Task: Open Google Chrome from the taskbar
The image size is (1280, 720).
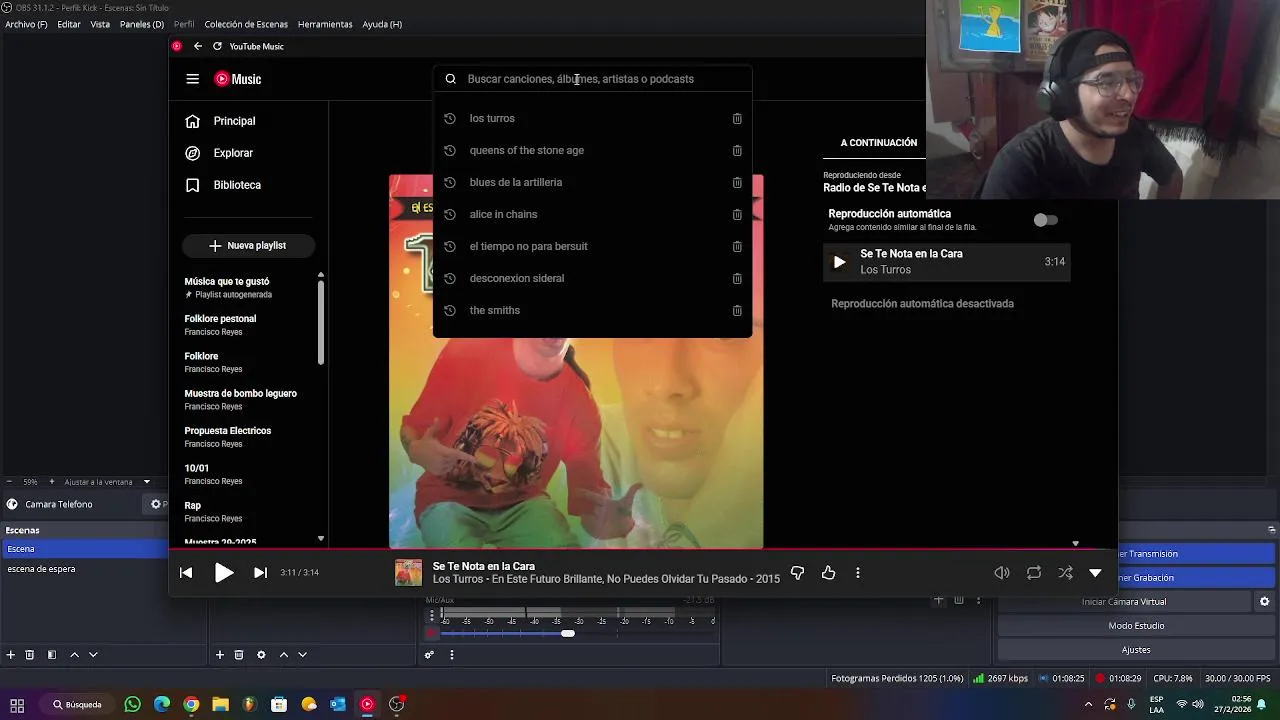Action: (191, 704)
